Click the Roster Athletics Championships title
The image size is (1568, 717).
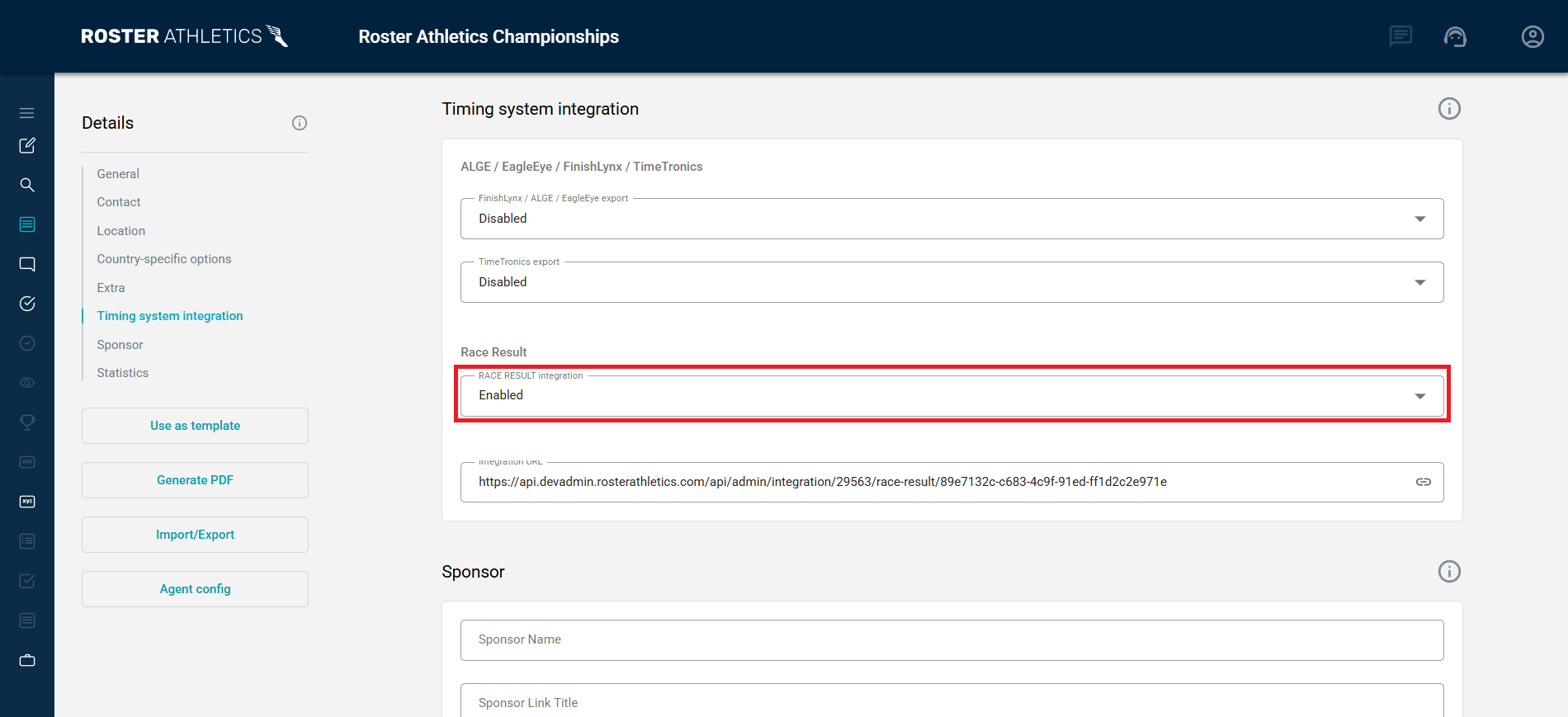tap(489, 36)
